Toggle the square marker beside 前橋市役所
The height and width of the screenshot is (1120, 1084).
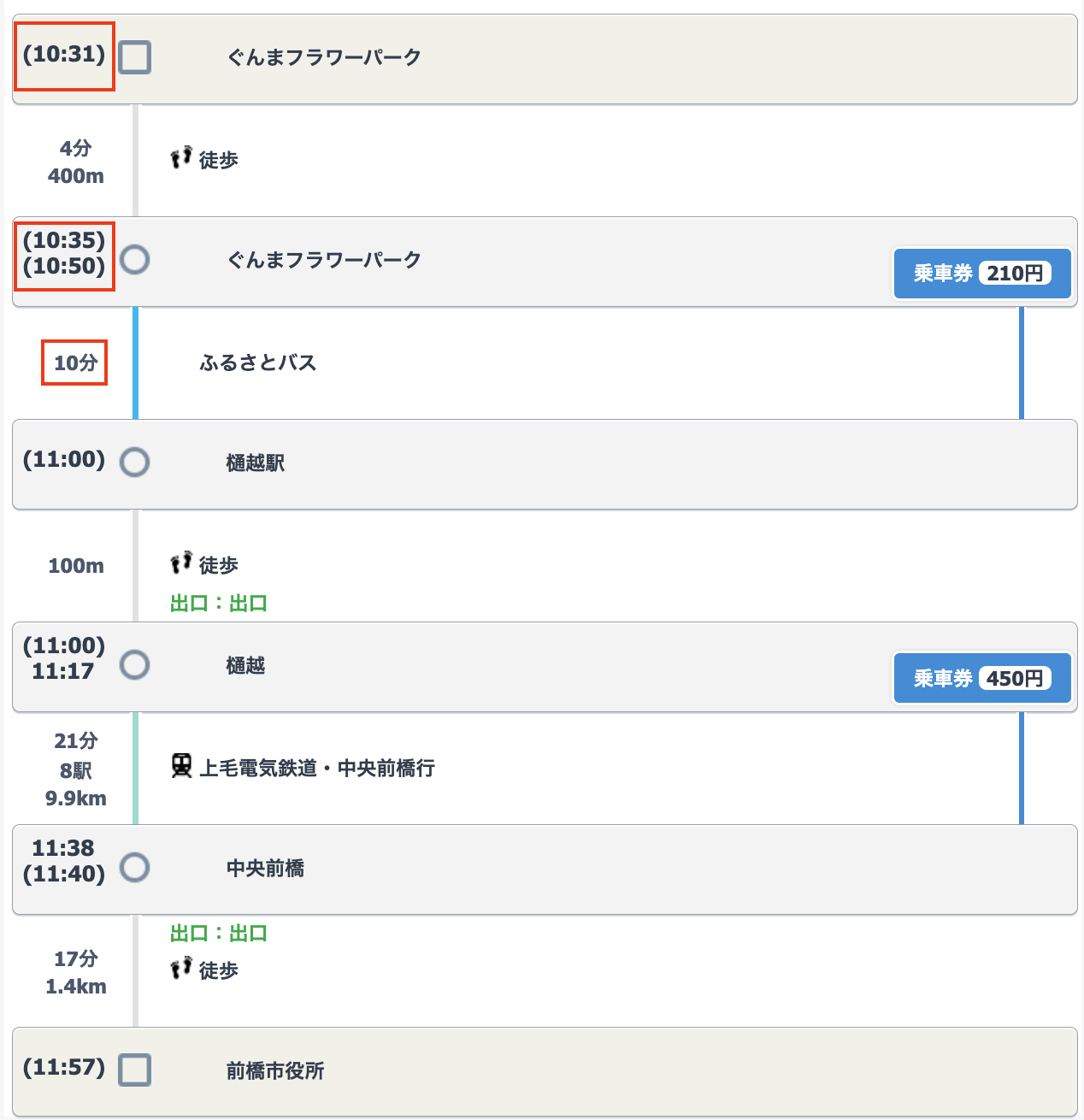134,1070
